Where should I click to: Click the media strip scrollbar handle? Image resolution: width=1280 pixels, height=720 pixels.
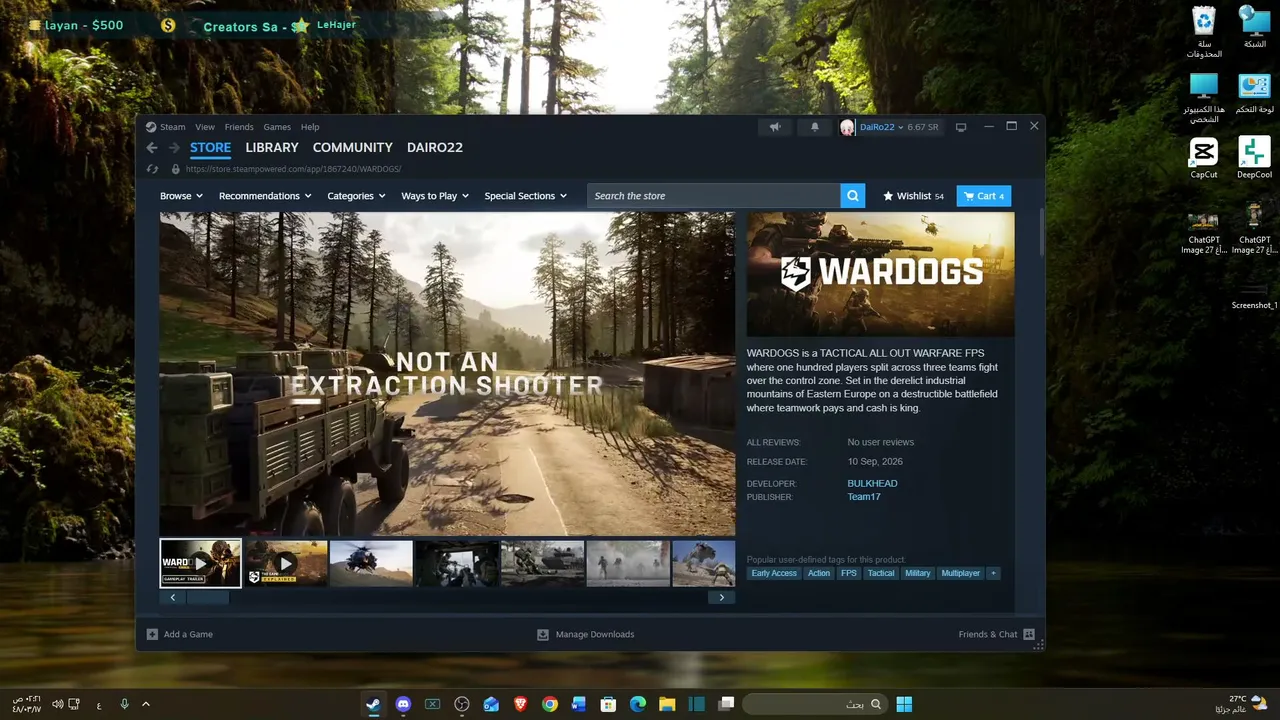coord(208,597)
